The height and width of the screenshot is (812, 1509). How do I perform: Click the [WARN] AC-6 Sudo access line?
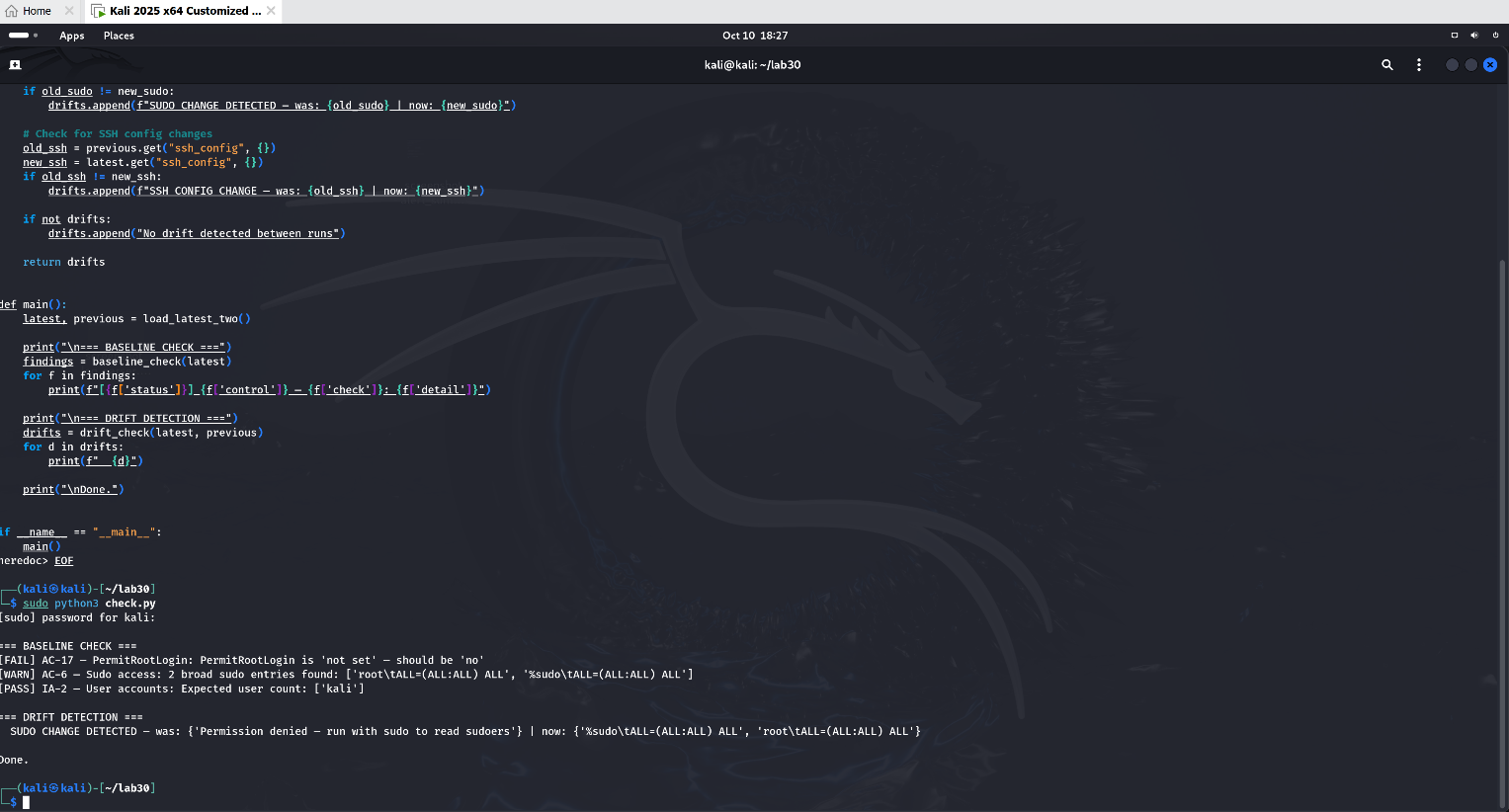pos(347,675)
